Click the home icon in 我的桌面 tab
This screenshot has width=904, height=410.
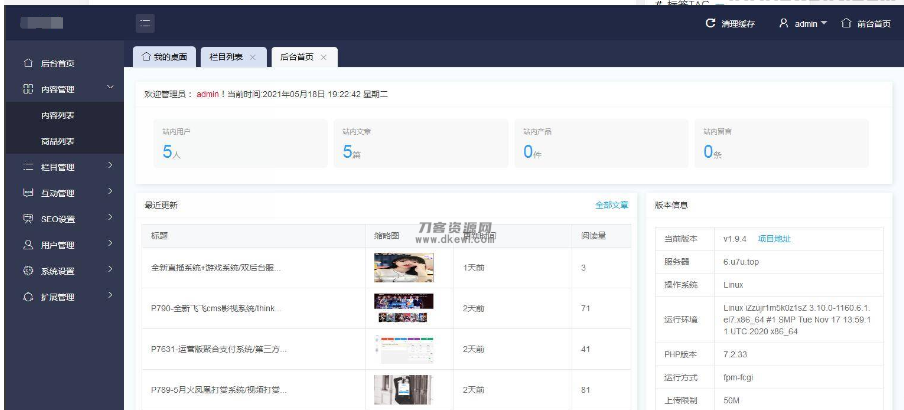coord(146,57)
